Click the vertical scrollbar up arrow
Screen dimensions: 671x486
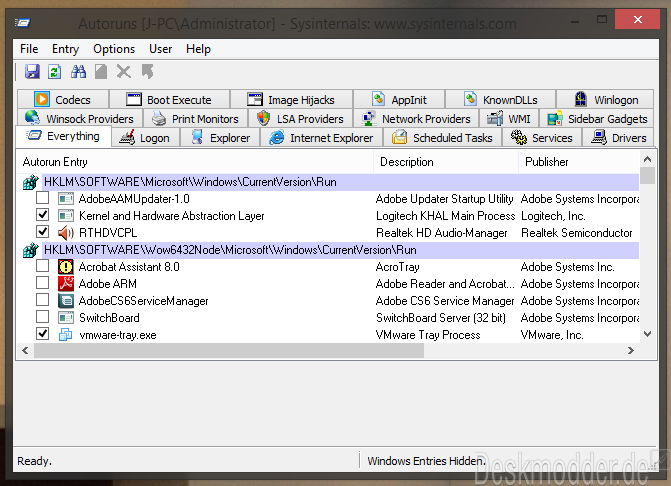647,159
